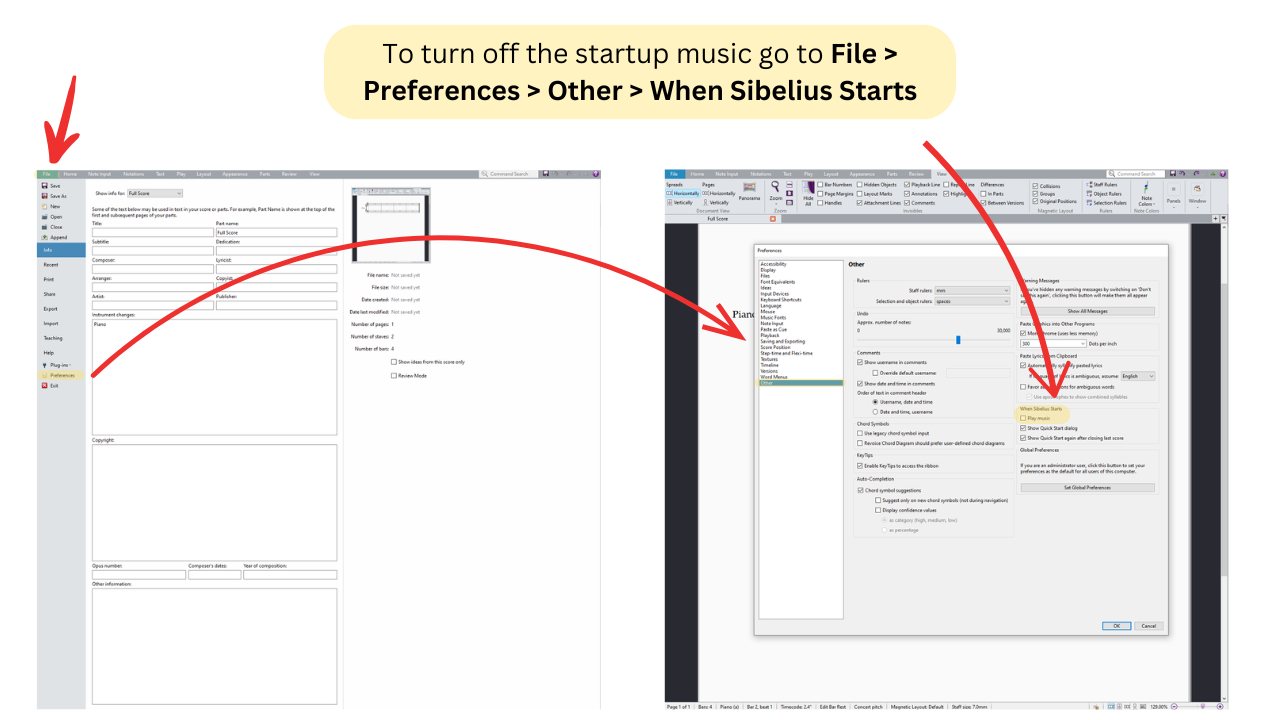Open Selection and object rulers dropdown
The image size is (1280, 720).
pos(972,301)
